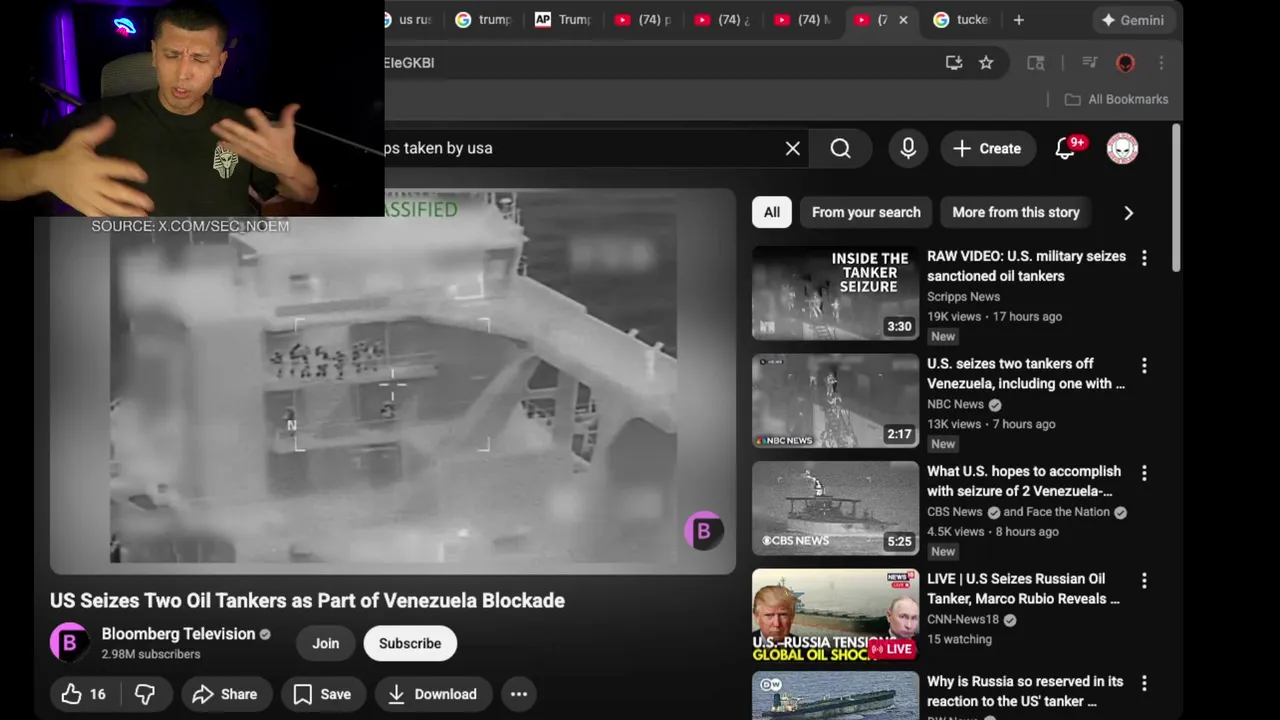The height and width of the screenshot is (720, 1280).
Task: Open options for RAW VIDEO Scripps video
Action: (1144, 258)
